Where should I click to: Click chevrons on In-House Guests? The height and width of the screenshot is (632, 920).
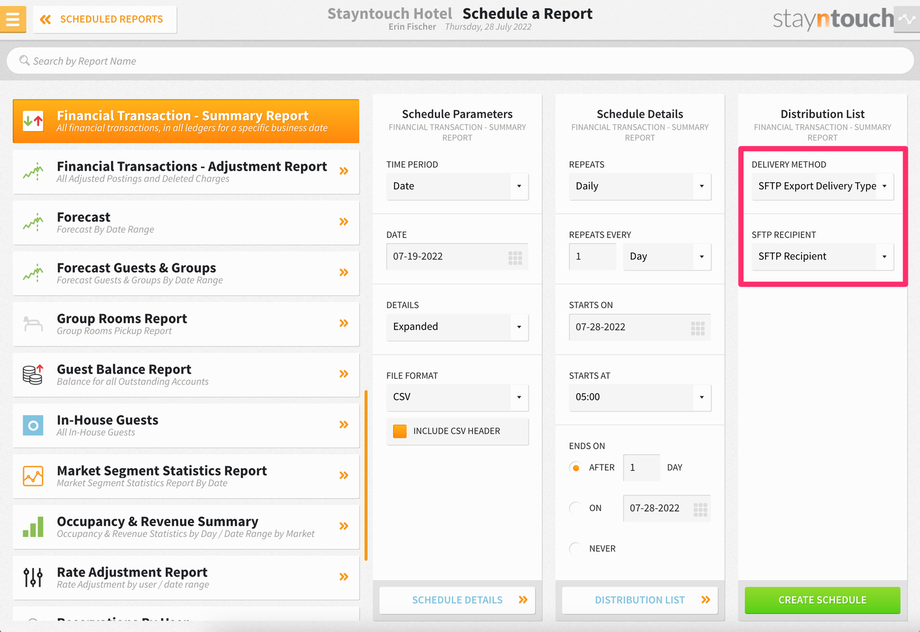[344, 424]
